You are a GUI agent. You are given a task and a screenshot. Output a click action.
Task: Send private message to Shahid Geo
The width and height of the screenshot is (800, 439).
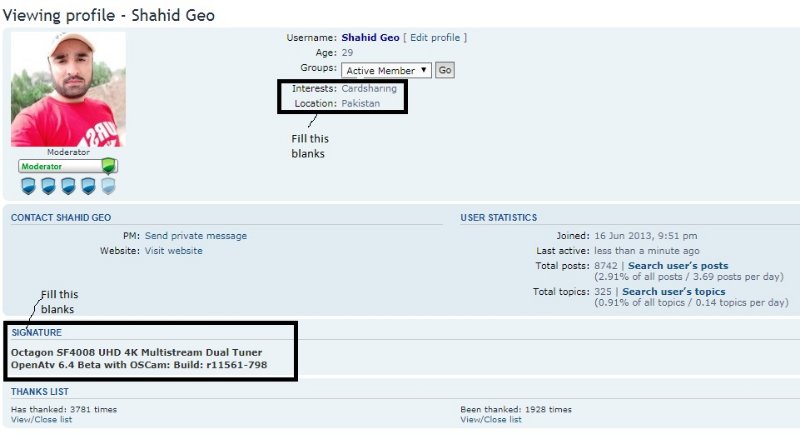196,236
